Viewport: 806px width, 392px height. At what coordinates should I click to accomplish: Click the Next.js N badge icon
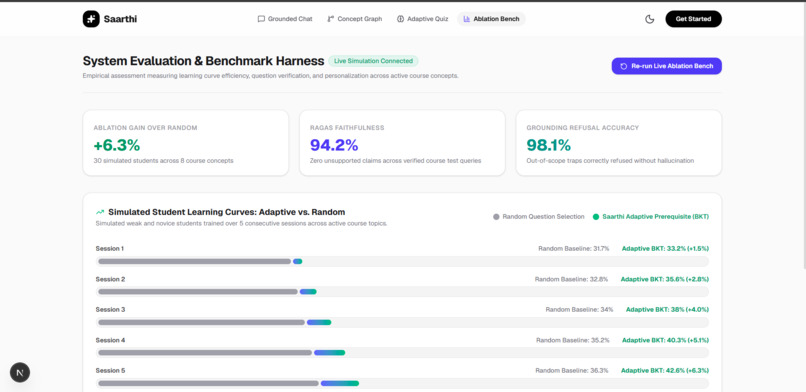(20, 372)
